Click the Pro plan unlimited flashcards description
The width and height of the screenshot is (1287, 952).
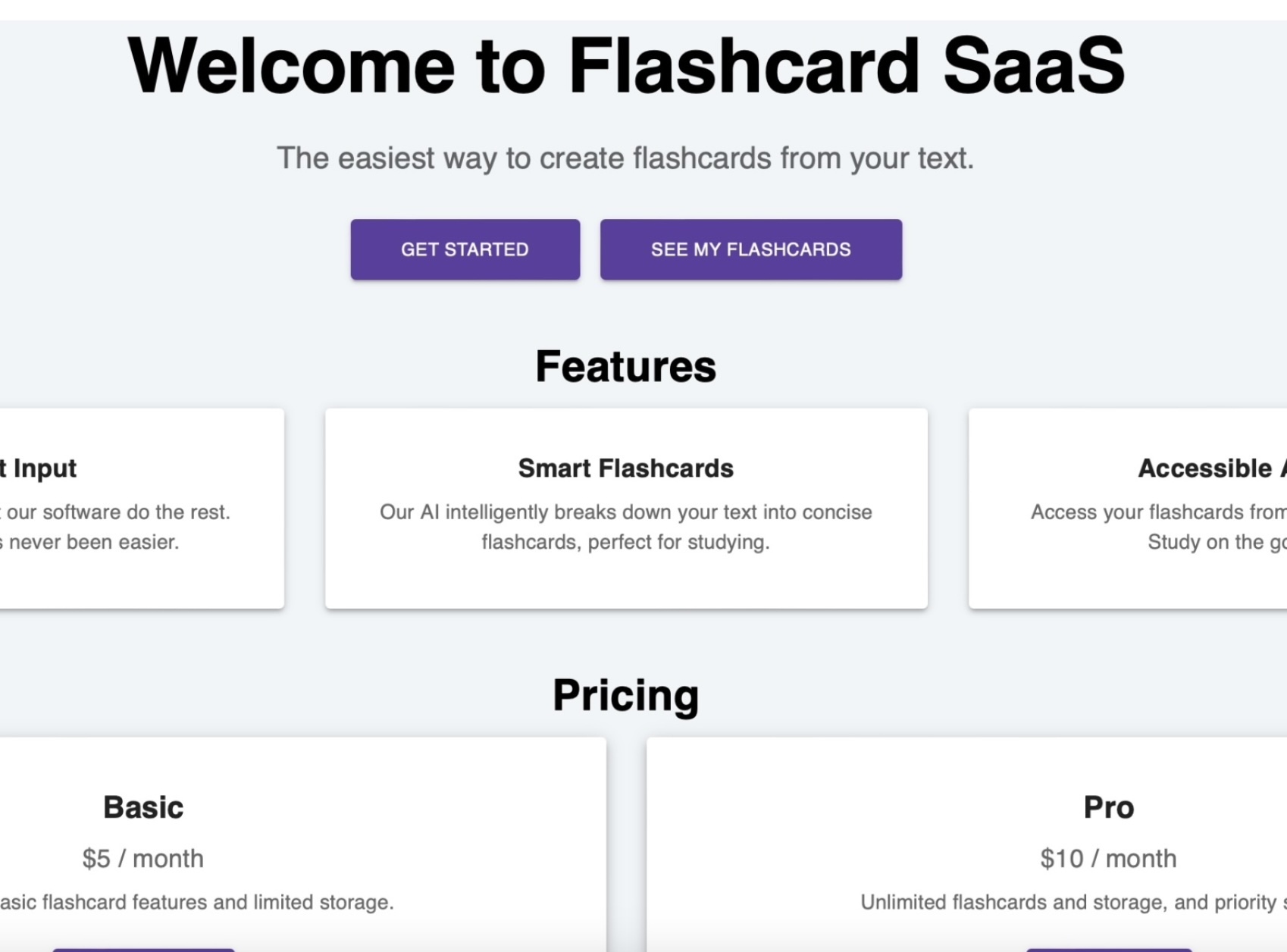[1073, 902]
